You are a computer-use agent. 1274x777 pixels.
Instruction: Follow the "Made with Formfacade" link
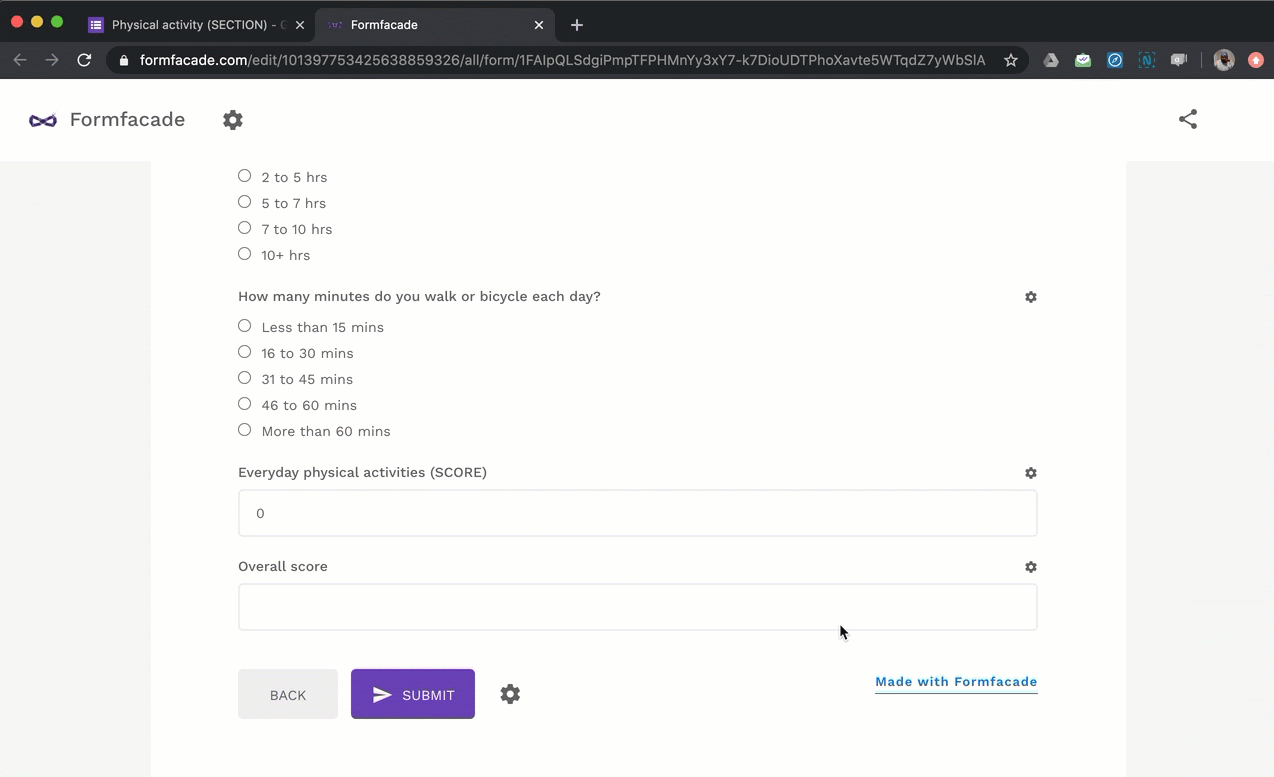click(956, 682)
